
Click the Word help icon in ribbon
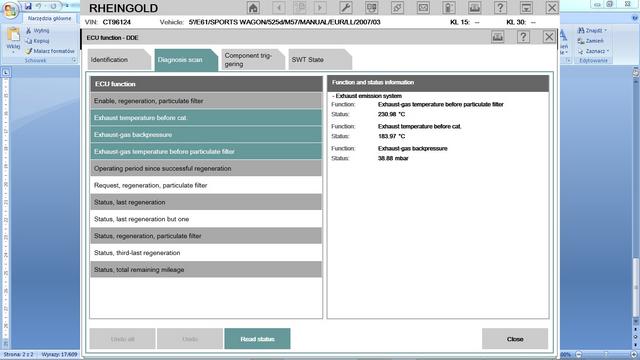click(635, 18)
